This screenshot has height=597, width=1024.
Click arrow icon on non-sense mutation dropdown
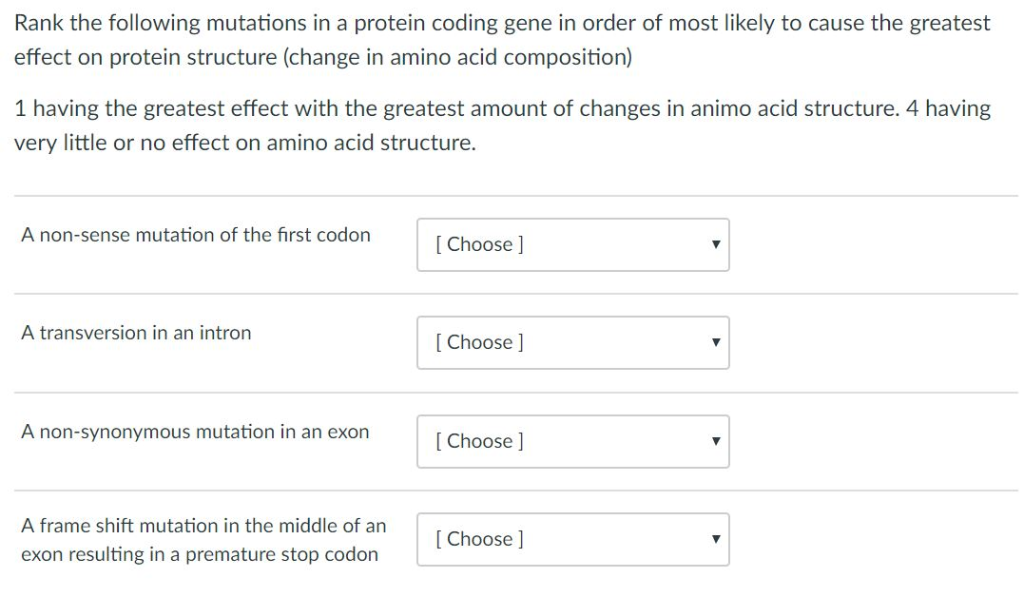pos(715,245)
